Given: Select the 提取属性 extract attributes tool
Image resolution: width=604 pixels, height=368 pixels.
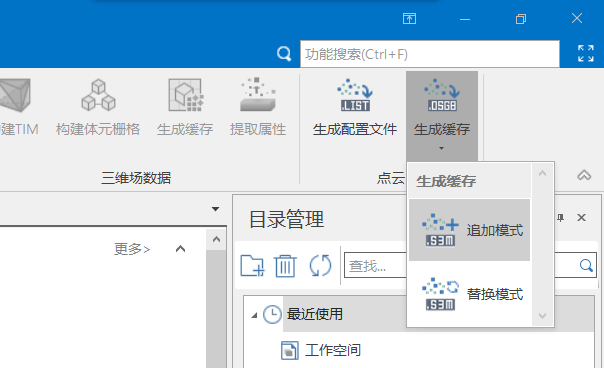Looking at the screenshot, I should pyautogui.click(x=258, y=107).
